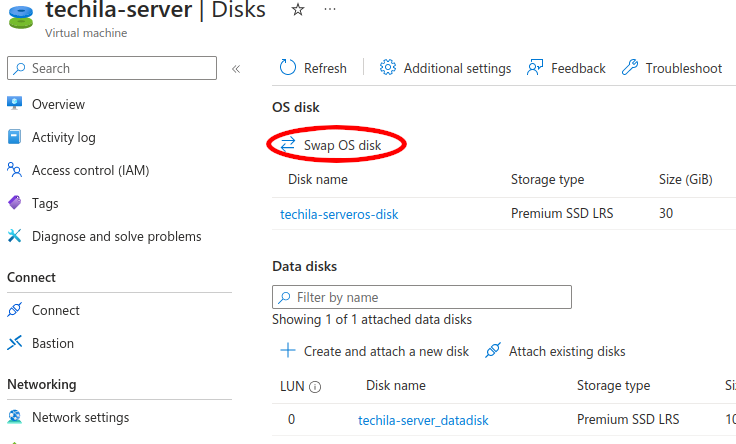Go to Activity log
Screen dimensions: 736x444
(x=63, y=137)
